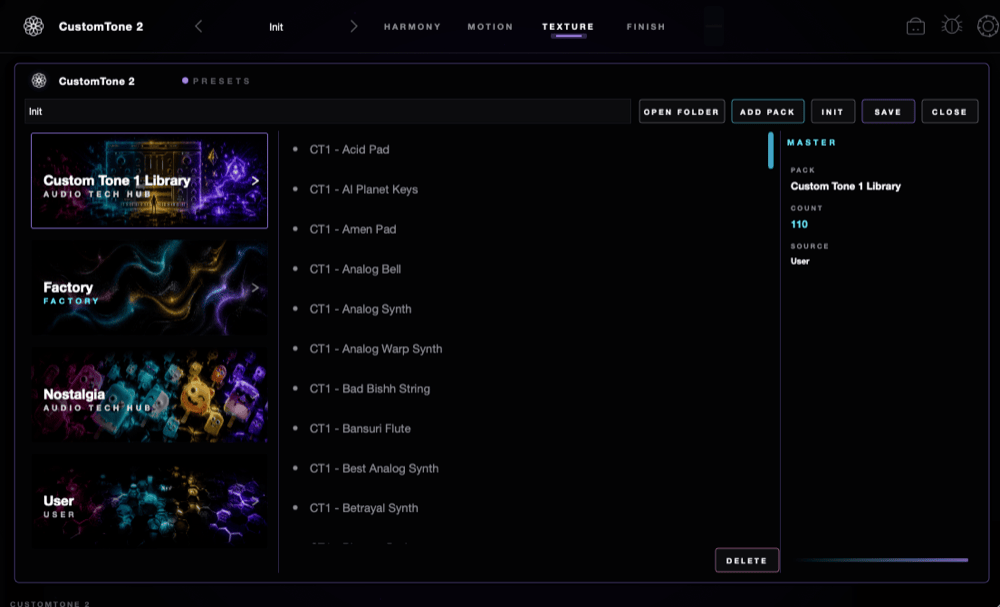Click the MASTER heading in info panel

tap(811, 142)
